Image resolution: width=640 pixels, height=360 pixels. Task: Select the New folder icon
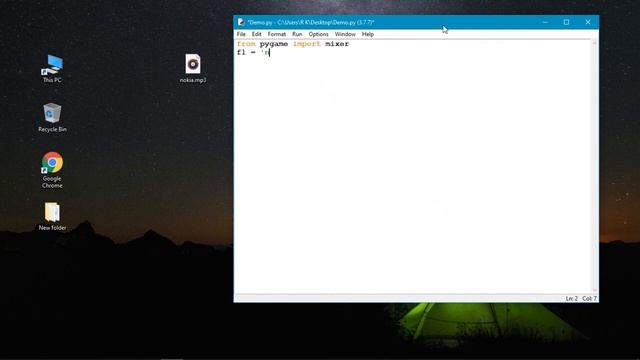pos(52,216)
